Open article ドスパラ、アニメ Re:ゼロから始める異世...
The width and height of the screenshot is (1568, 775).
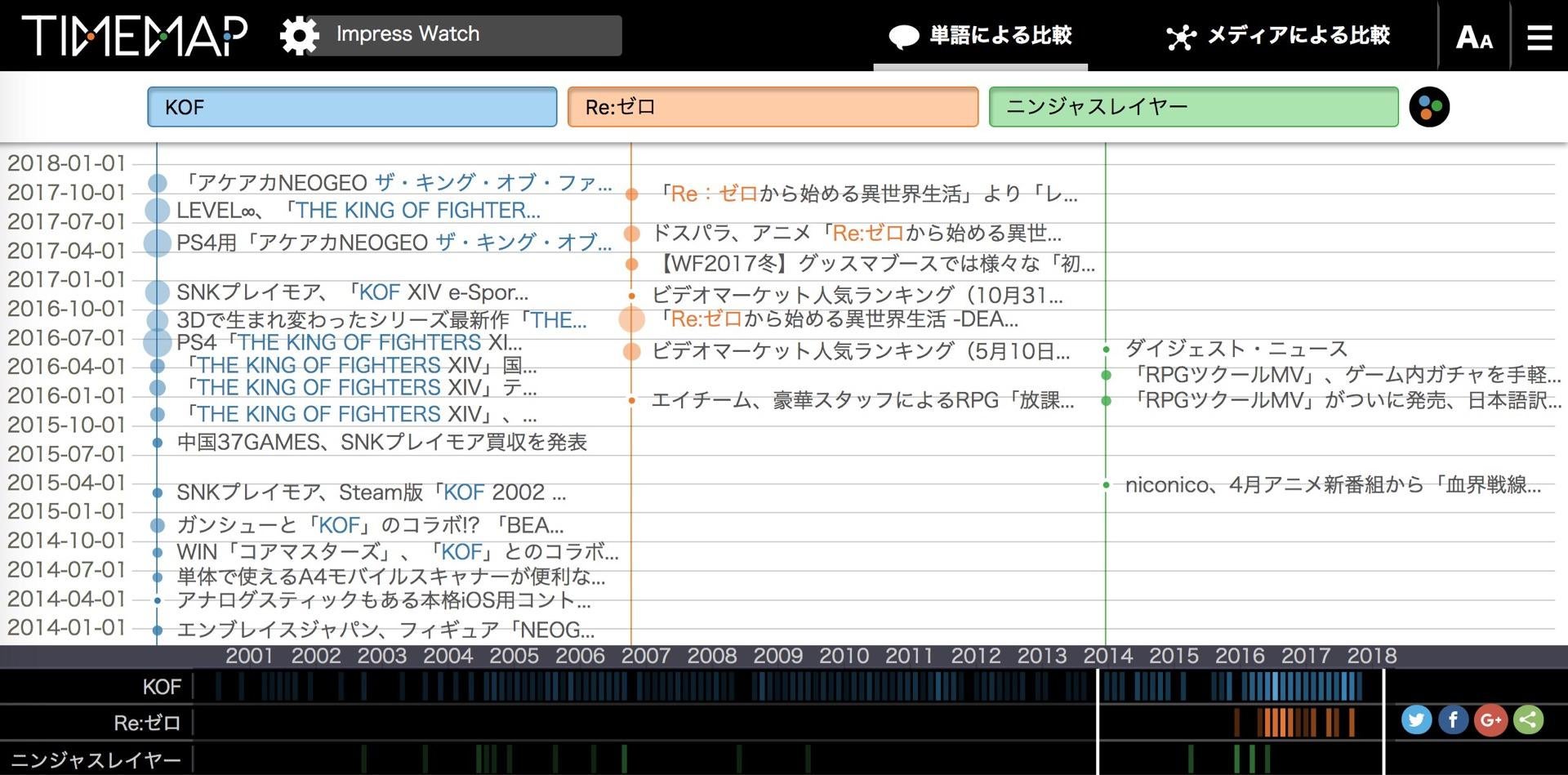pyautogui.click(x=857, y=234)
